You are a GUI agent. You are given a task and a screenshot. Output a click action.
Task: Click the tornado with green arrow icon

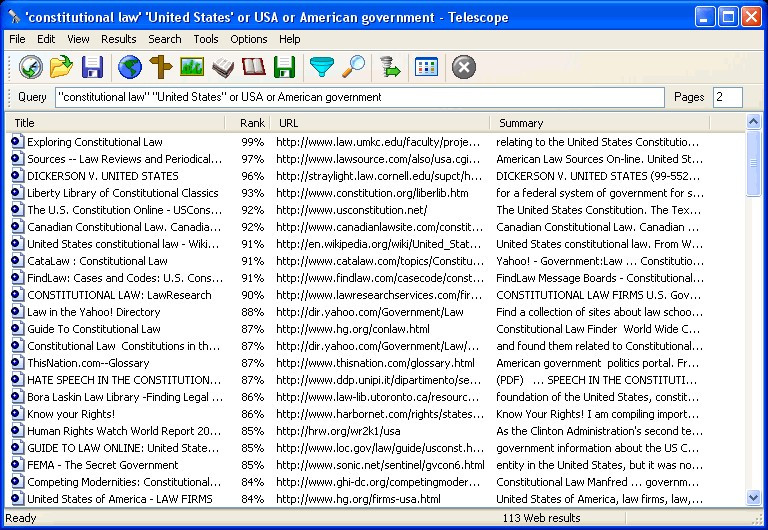(390, 67)
